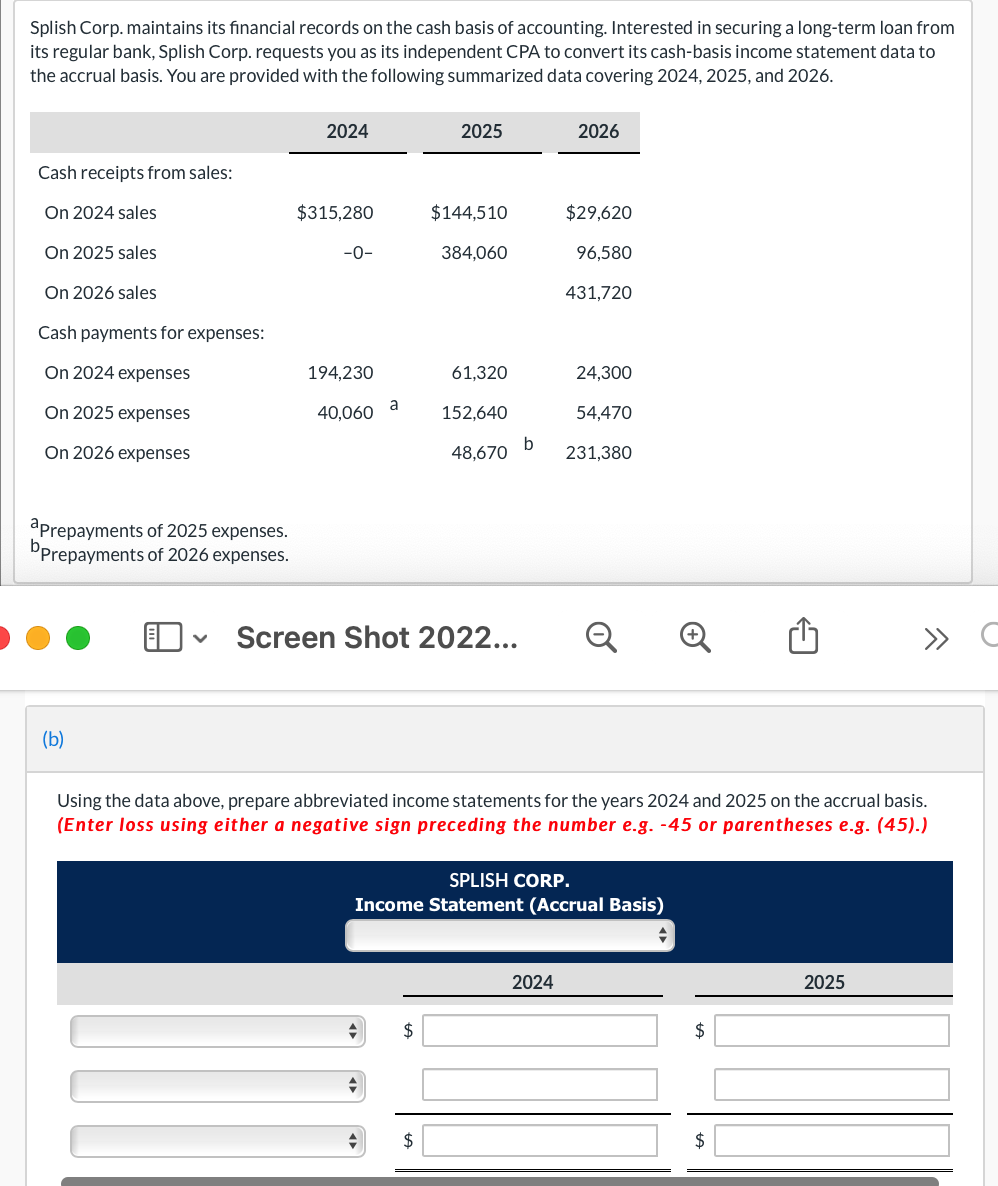This screenshot has width=998, height=1186.
Task: Click the 'On 2024 sales' row label
Action: click(x=101, y=213)
